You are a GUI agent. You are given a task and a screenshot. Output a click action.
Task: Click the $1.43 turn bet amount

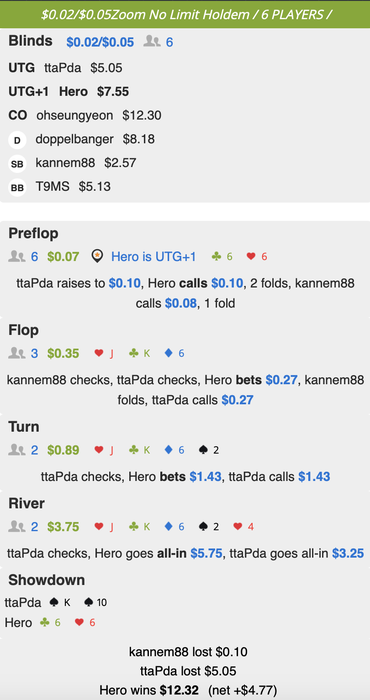205,476
